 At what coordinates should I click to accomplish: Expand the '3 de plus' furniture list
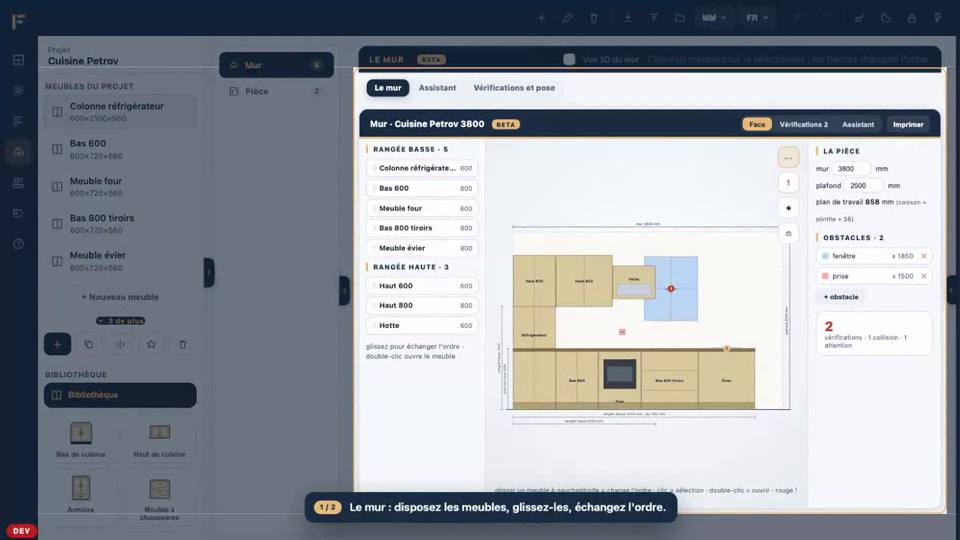coord(121,321)
